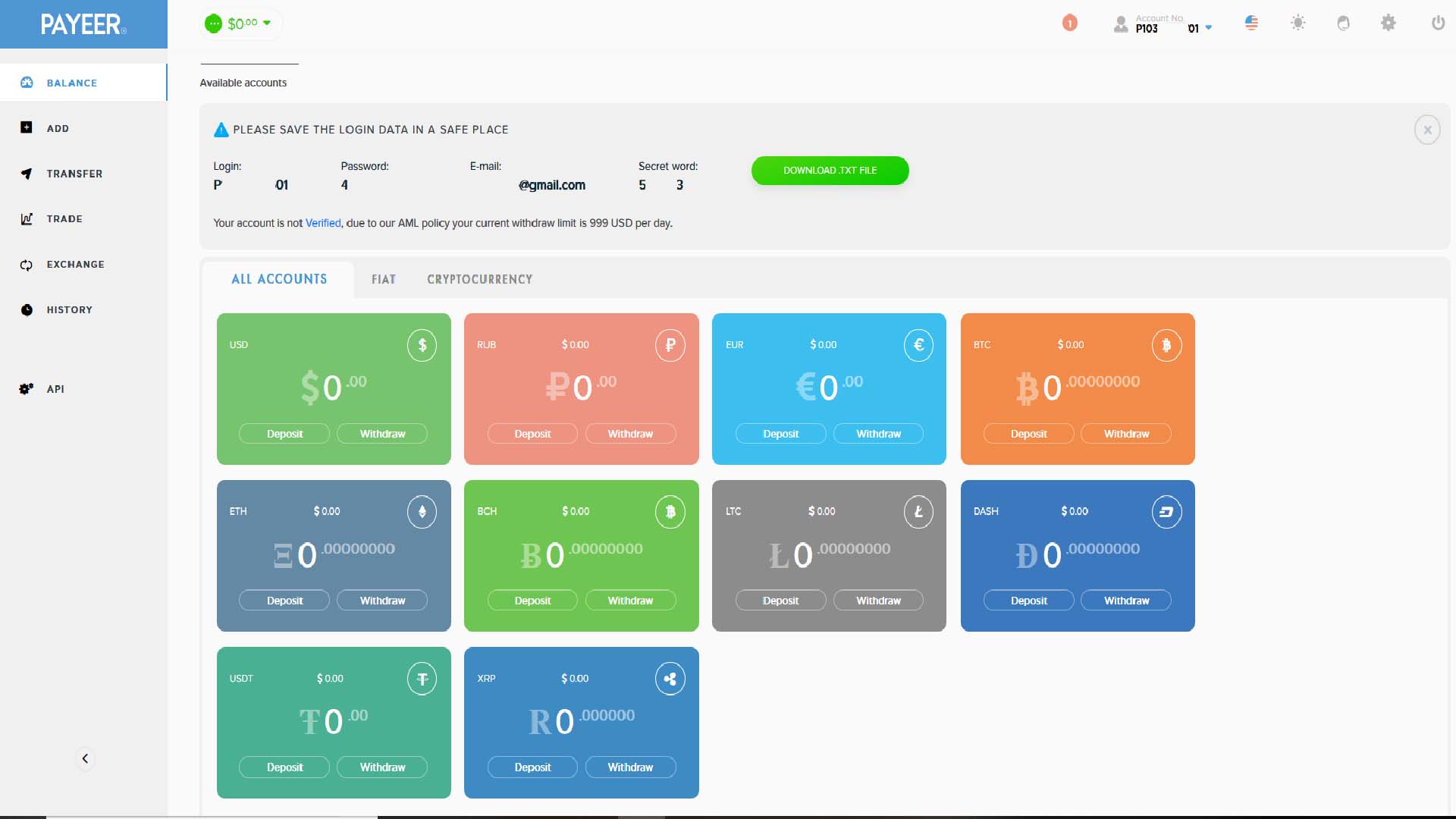Switch to the Fiat tab

point(383,280)
